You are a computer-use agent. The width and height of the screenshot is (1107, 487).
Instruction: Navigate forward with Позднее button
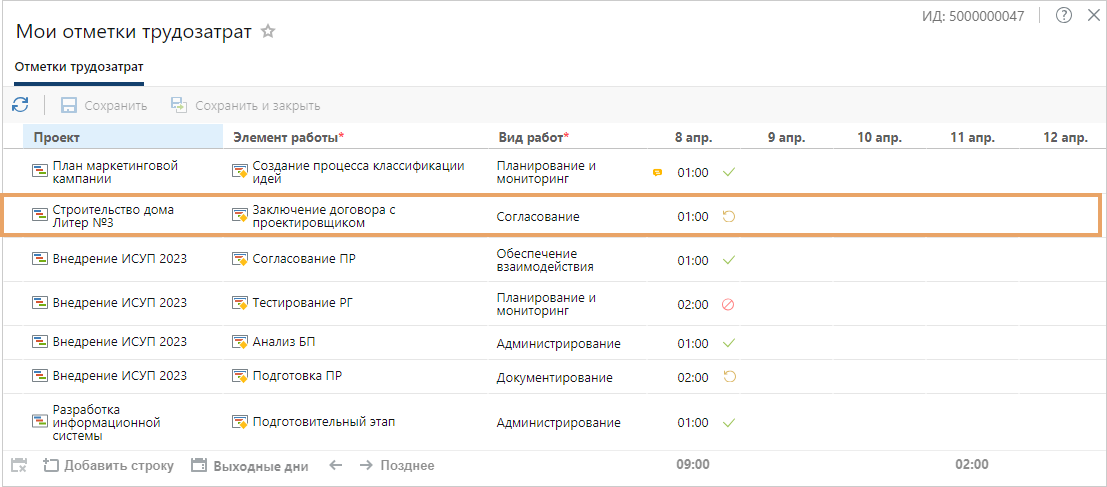[397, 465]
